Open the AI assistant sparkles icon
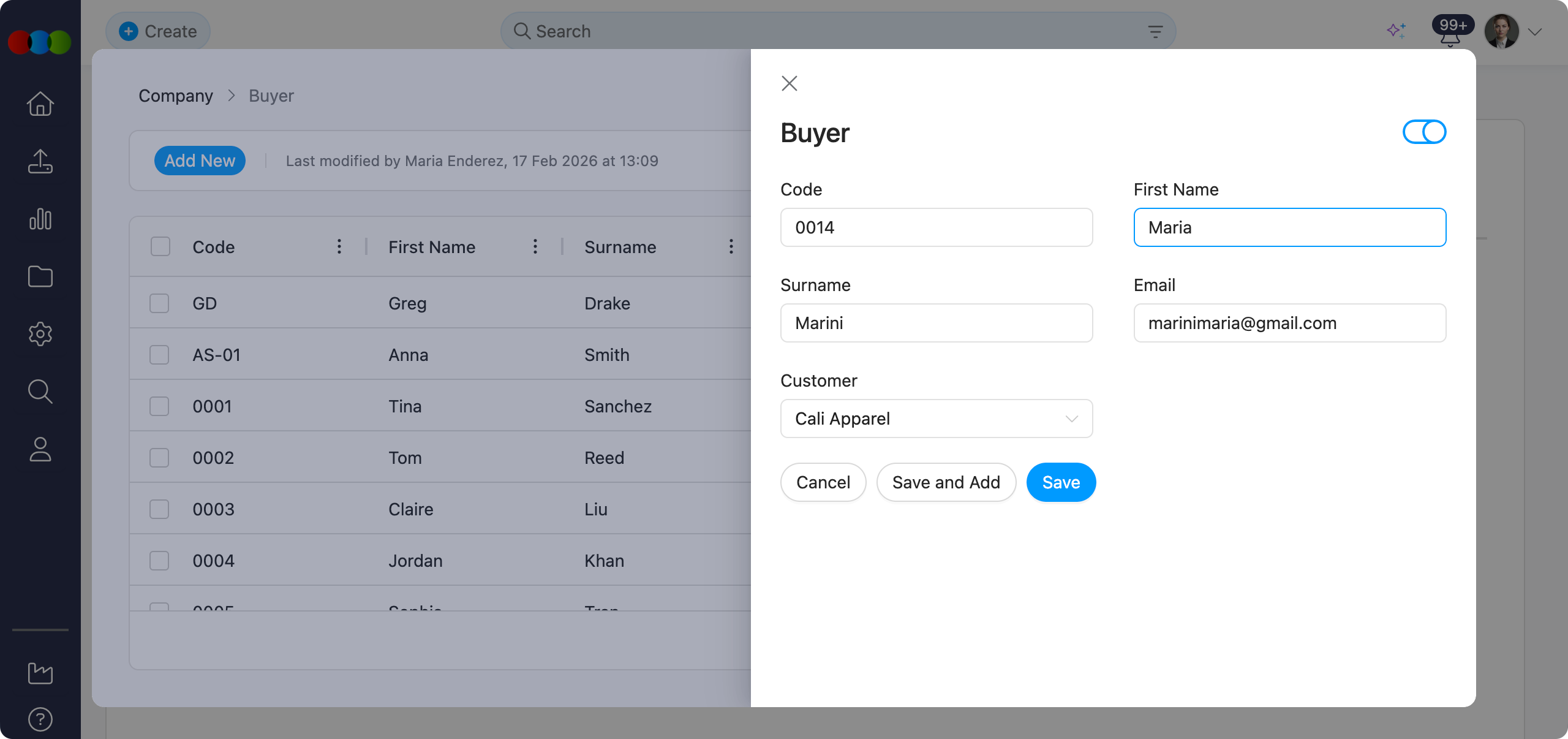The width and height of the screenshot is (1568, 739). click(1396, 31)
